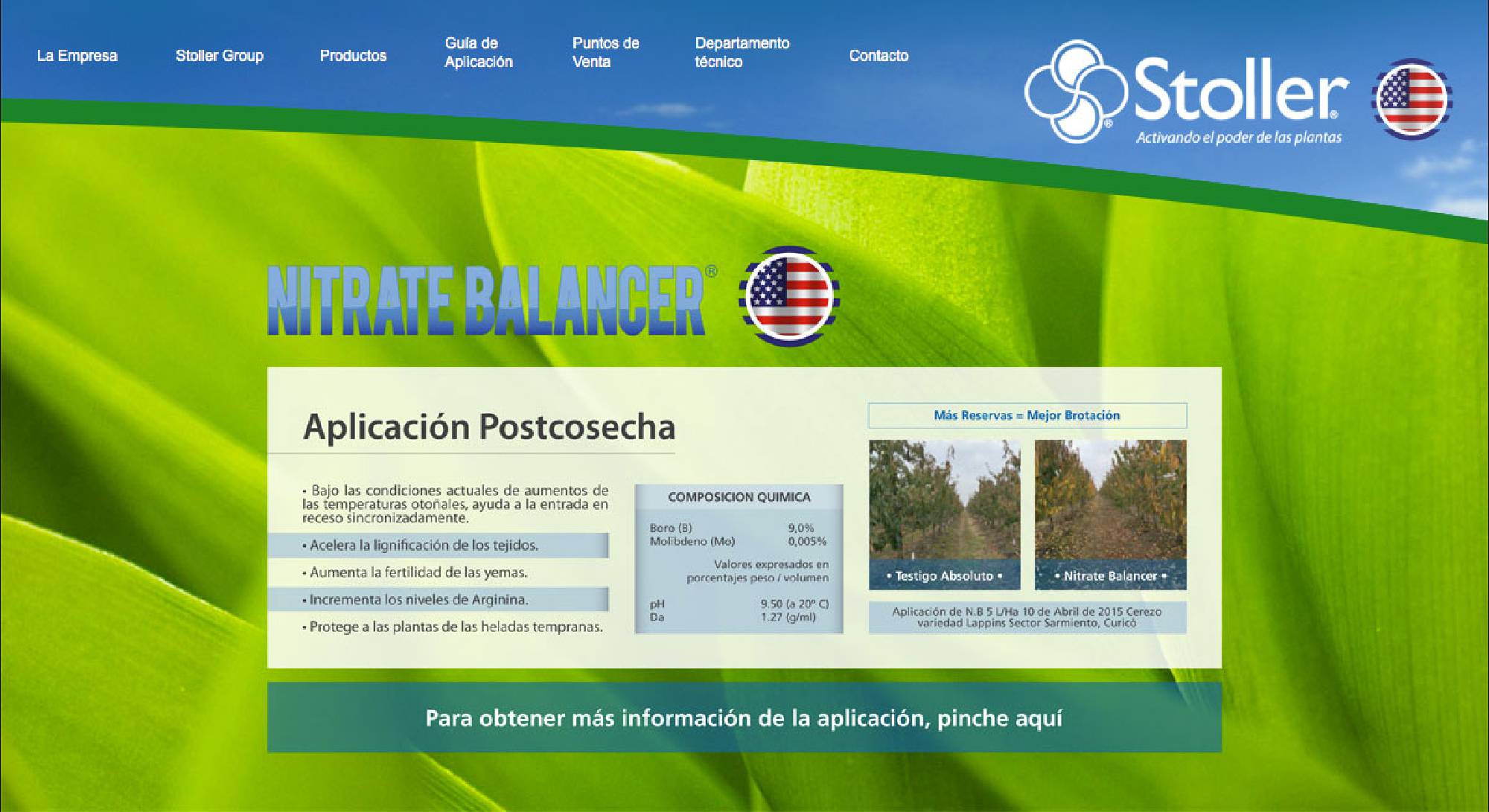Click the 'Boro (B)' composition row

point(738,528)
